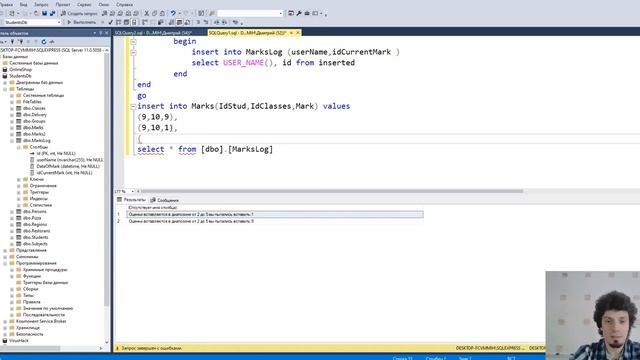Screen dimensions: 640x360
Task: Click the Paste toolbar icon
Action: pyautogui.click(x=162, y=13)
